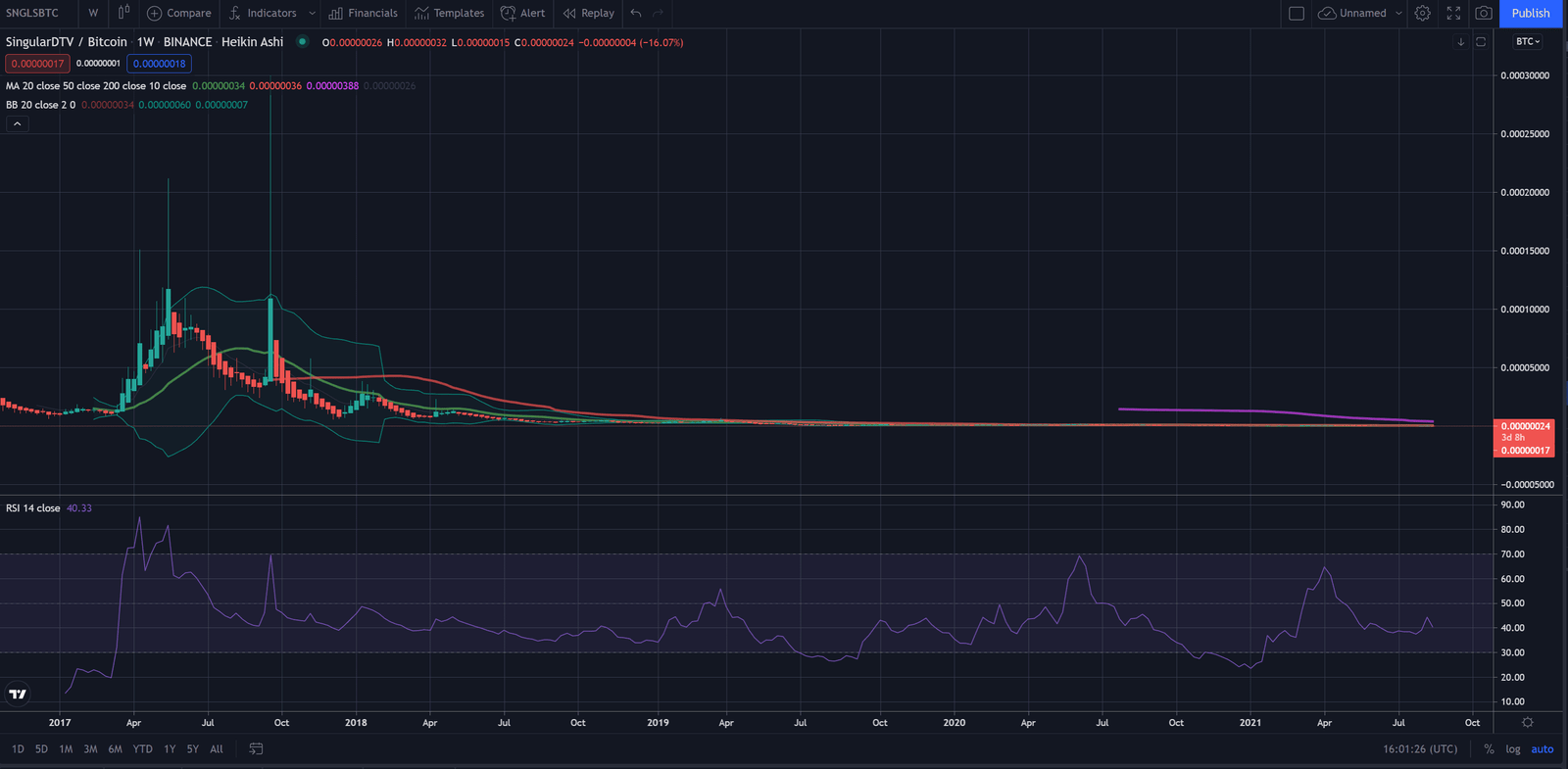Toggle log scale on price axis
The width and height of the screenshot is (1568, 769).
pos(1513,748)
